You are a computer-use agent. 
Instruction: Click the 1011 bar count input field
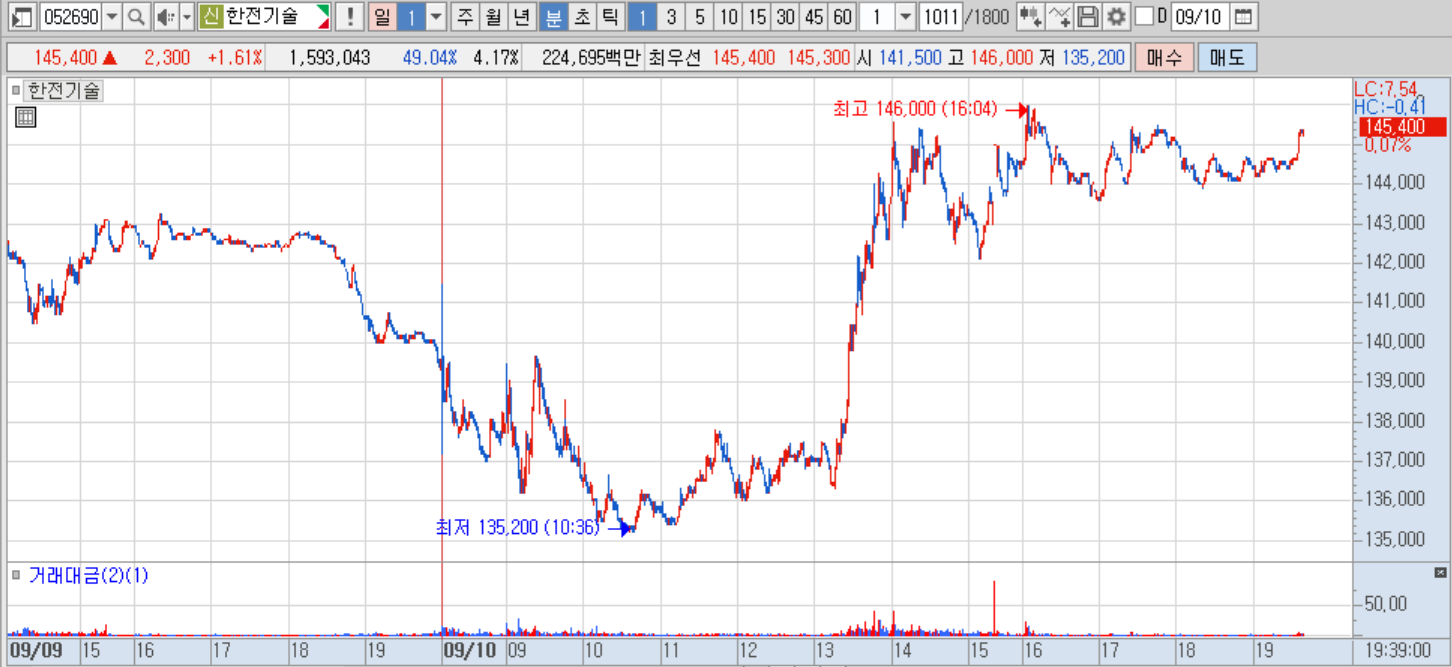pyautogui.click(x=939, y=17)
